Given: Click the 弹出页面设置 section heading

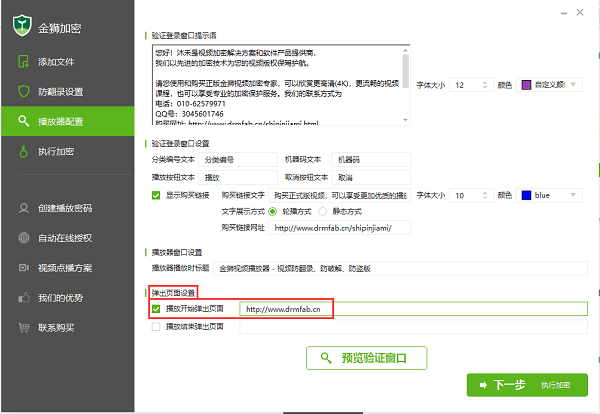Looking at the screenshot, I should (173, 293).
